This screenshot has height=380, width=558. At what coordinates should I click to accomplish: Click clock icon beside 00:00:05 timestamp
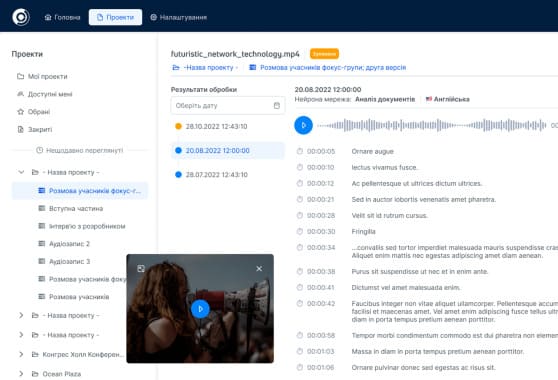(x=300, y=151)
